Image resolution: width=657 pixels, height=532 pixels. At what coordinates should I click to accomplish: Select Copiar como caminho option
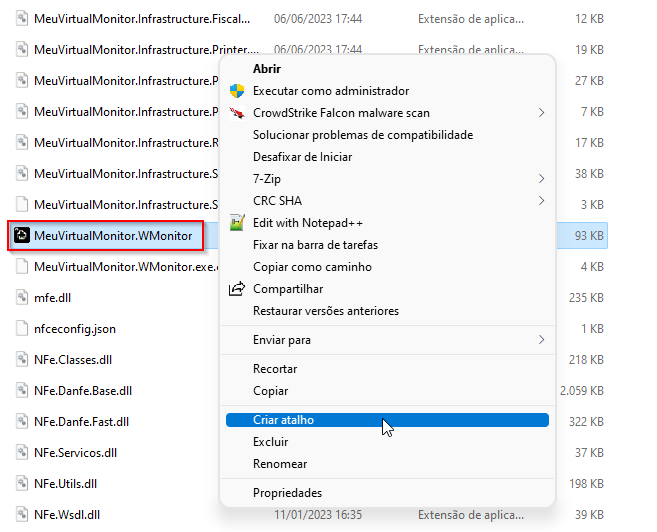tap(312, 267)
